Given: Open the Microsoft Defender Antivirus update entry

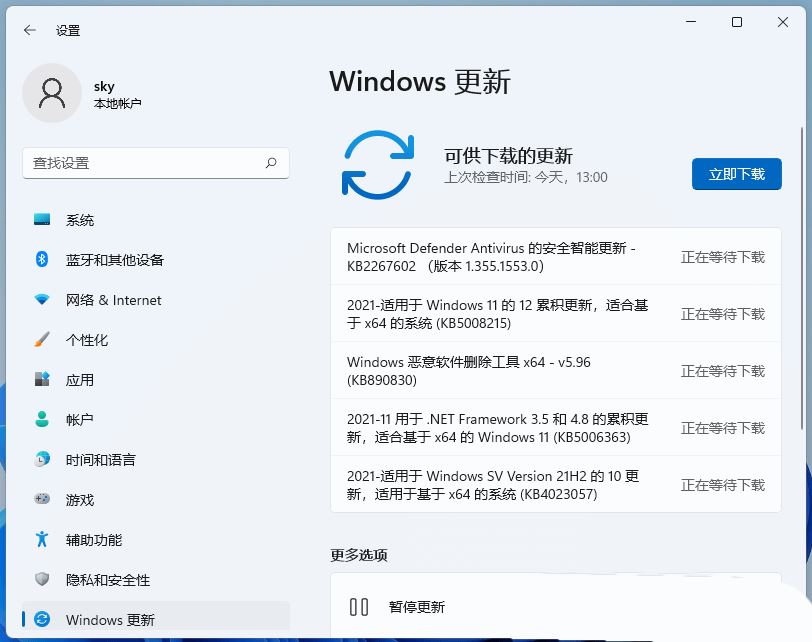Looking at the screenshot, I should [x=500, y=257].
